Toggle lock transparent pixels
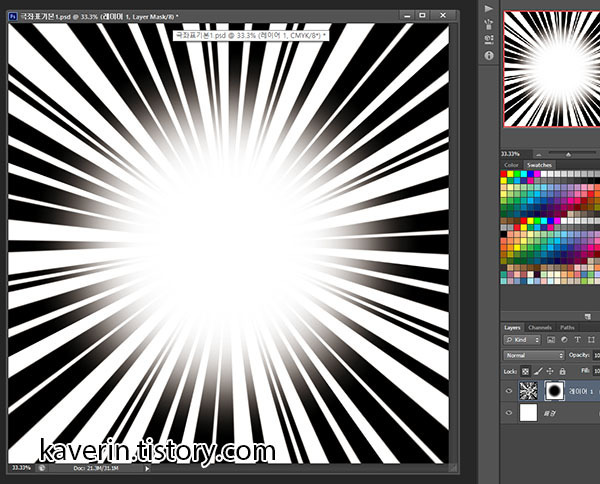 click(525, 371)
